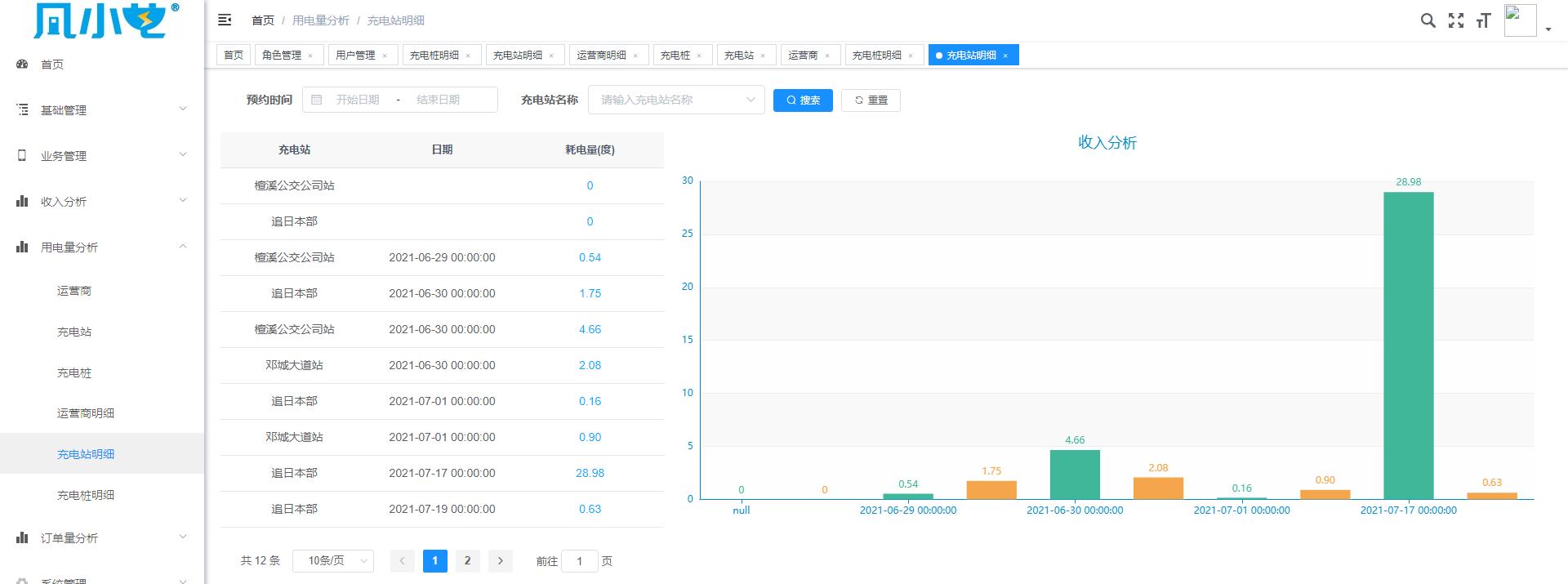Open the 10条/页 page size selector
Image resolution: width=1568 pixels, height=584 pixels.
coord(332,560)
